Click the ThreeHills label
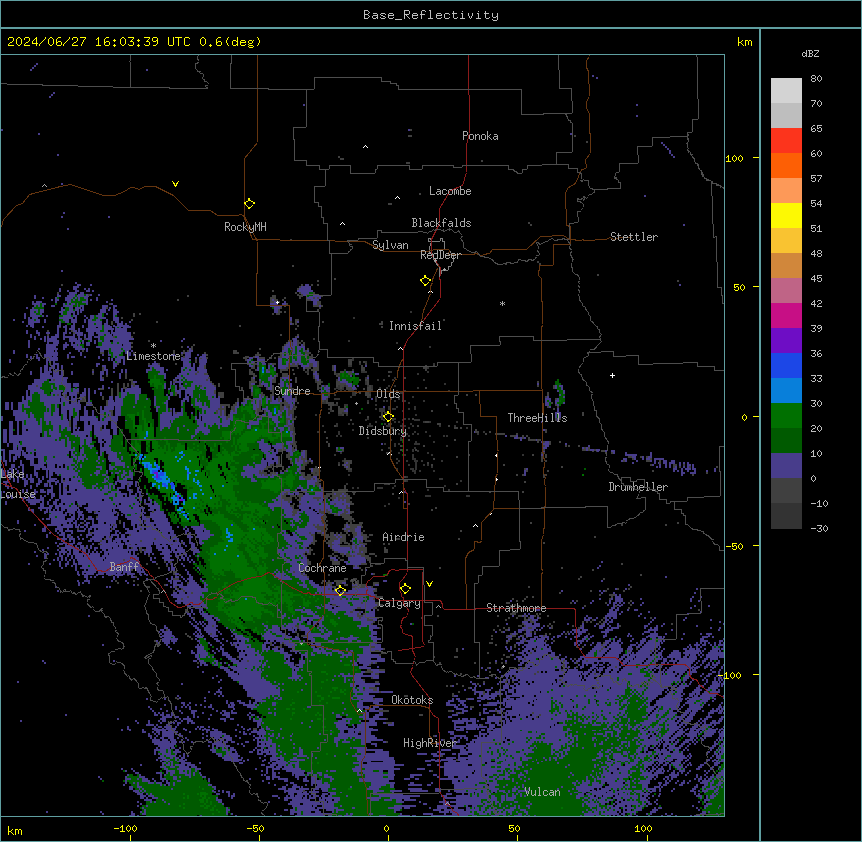 537,418
